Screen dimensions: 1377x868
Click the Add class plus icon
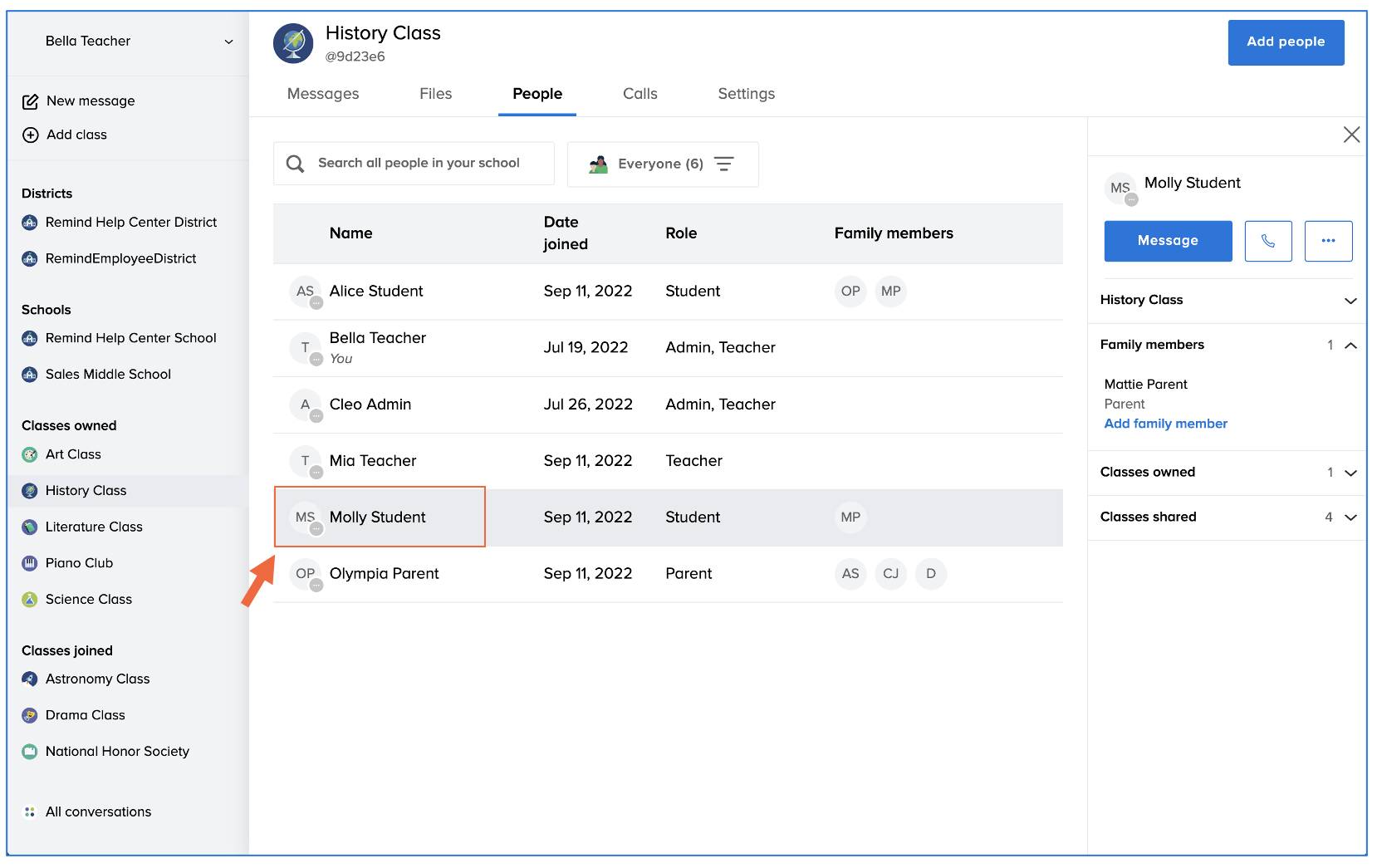31,135
